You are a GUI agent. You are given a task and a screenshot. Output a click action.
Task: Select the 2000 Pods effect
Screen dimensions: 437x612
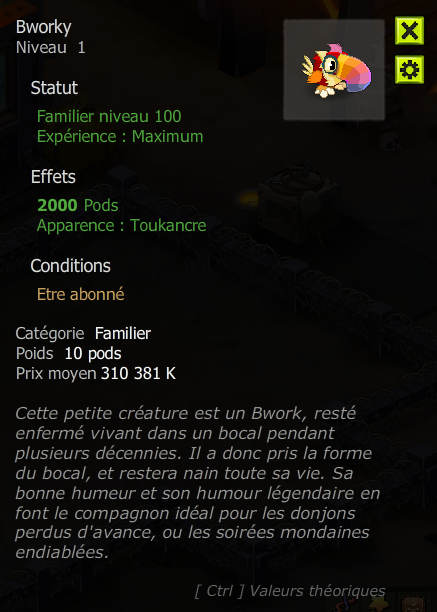pyautogui.click(x=78, y=205)
